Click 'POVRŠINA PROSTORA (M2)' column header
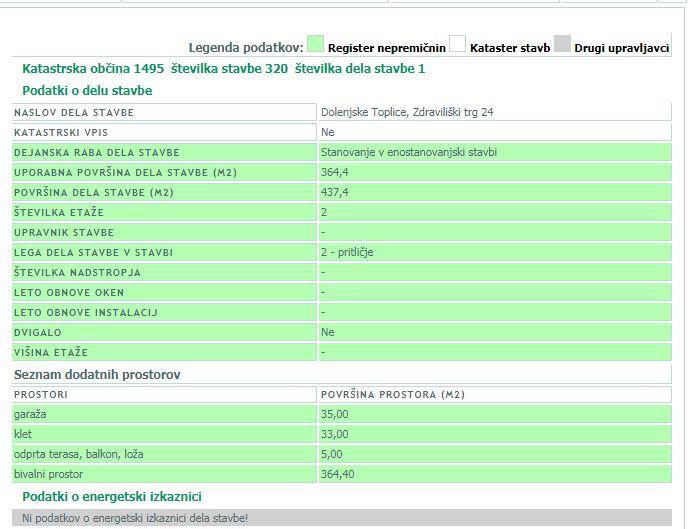Screen dimensions: 688x529 pos(393,394)
